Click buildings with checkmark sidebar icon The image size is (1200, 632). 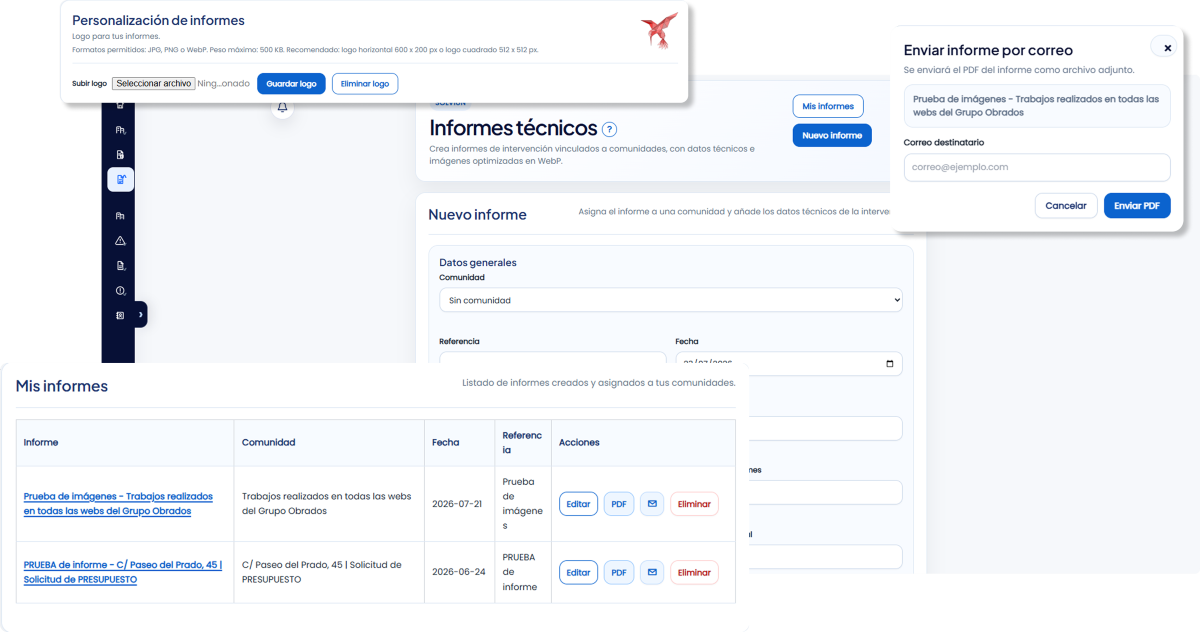click(120, 130)
